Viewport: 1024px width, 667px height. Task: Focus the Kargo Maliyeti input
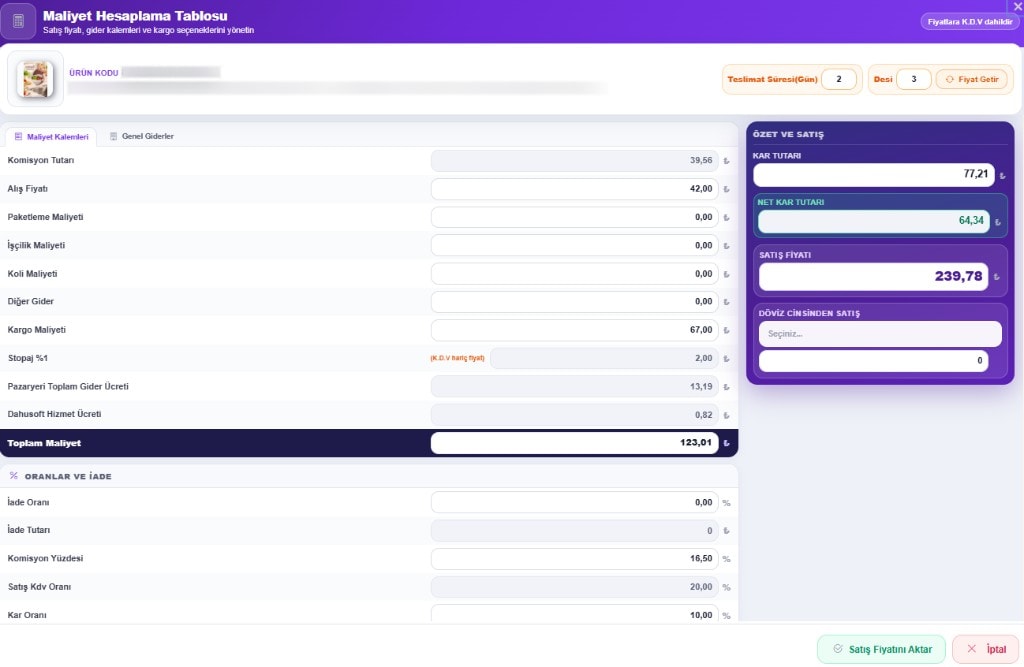click(575, 330)
